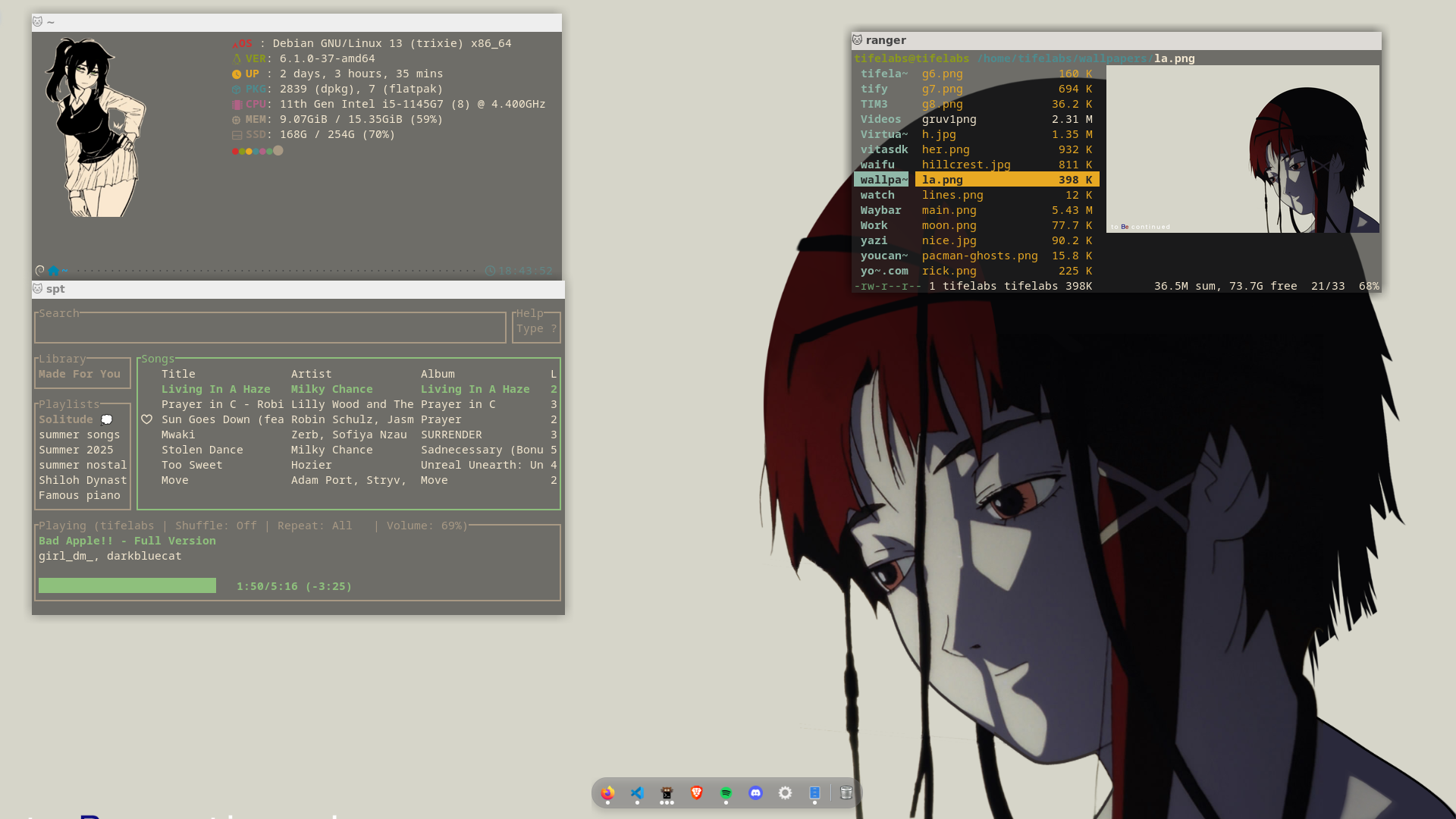
Task: Open the summer nostal playlist
Action: click(x=83, y=465)
